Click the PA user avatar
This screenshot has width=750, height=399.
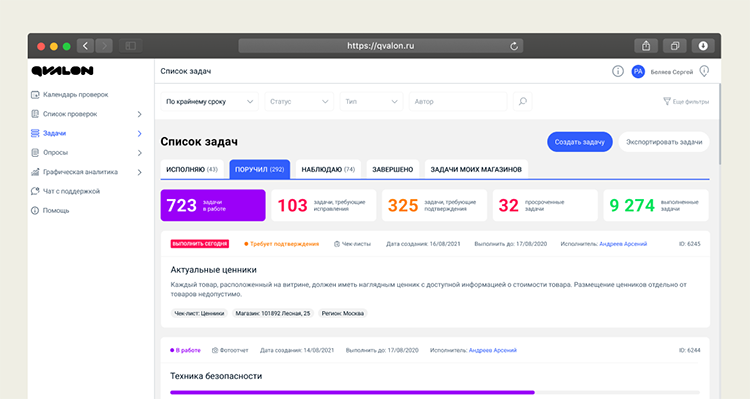pyautogui.click(x=638, y=72)
